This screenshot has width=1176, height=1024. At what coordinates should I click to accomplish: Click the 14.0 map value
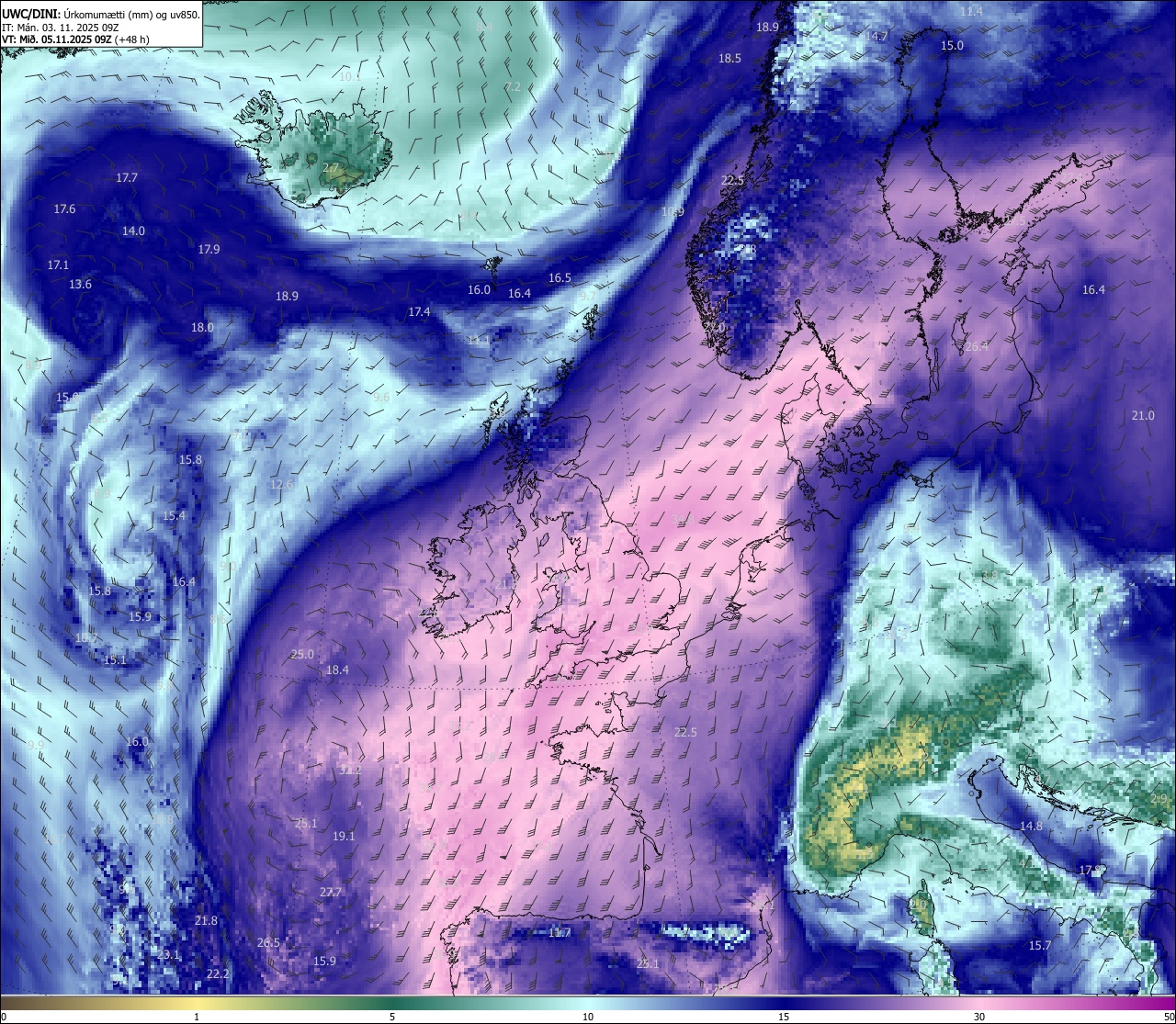click(x=133, y=231)
